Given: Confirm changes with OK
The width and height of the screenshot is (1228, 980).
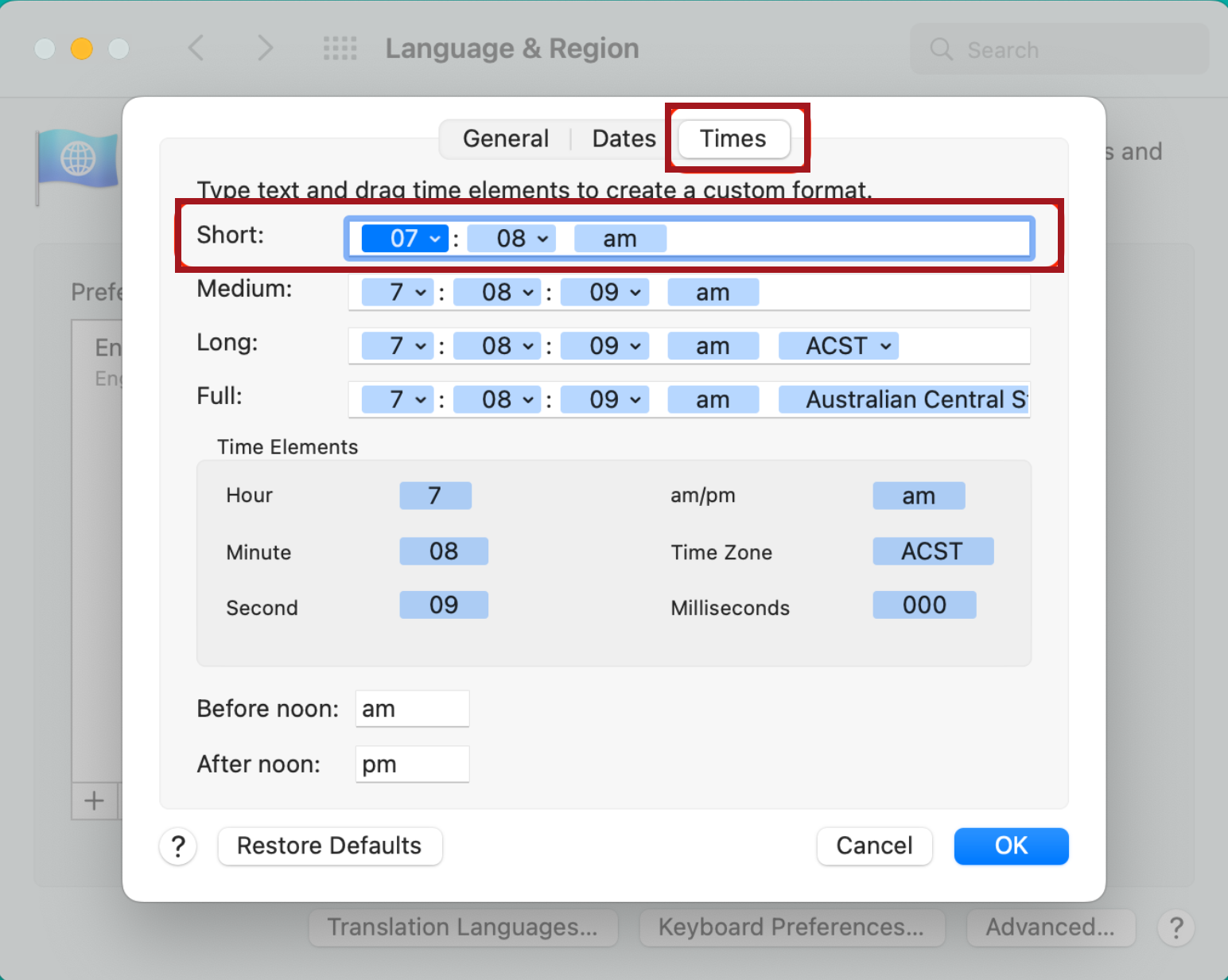Looking at the screenshot, I should click(1011, 846).
